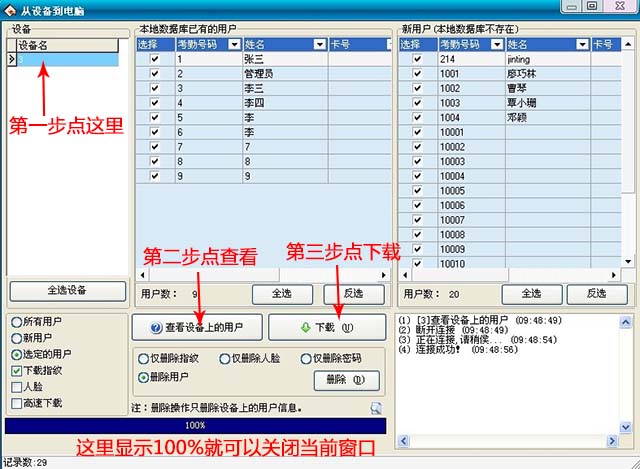Click 全选 under the new users table
This screenshot has height=469, width=640.
[531, 294]
